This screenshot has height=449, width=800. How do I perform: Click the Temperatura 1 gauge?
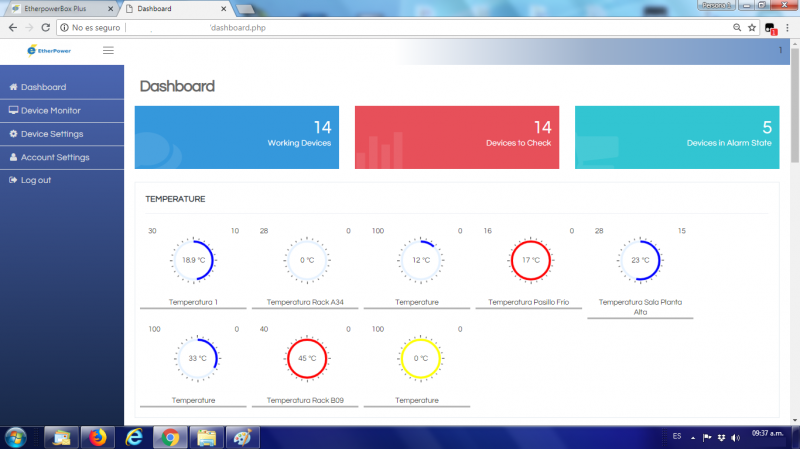(193, 260)
